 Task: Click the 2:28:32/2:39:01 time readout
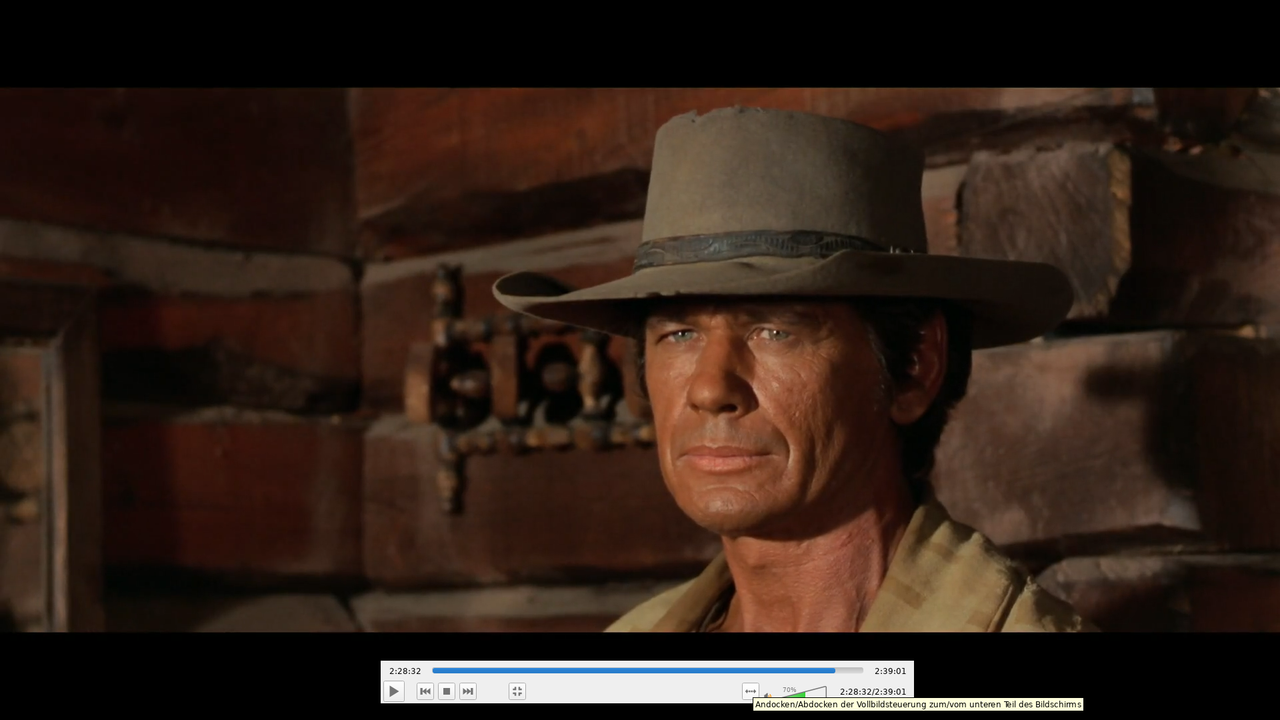[873, 691]
